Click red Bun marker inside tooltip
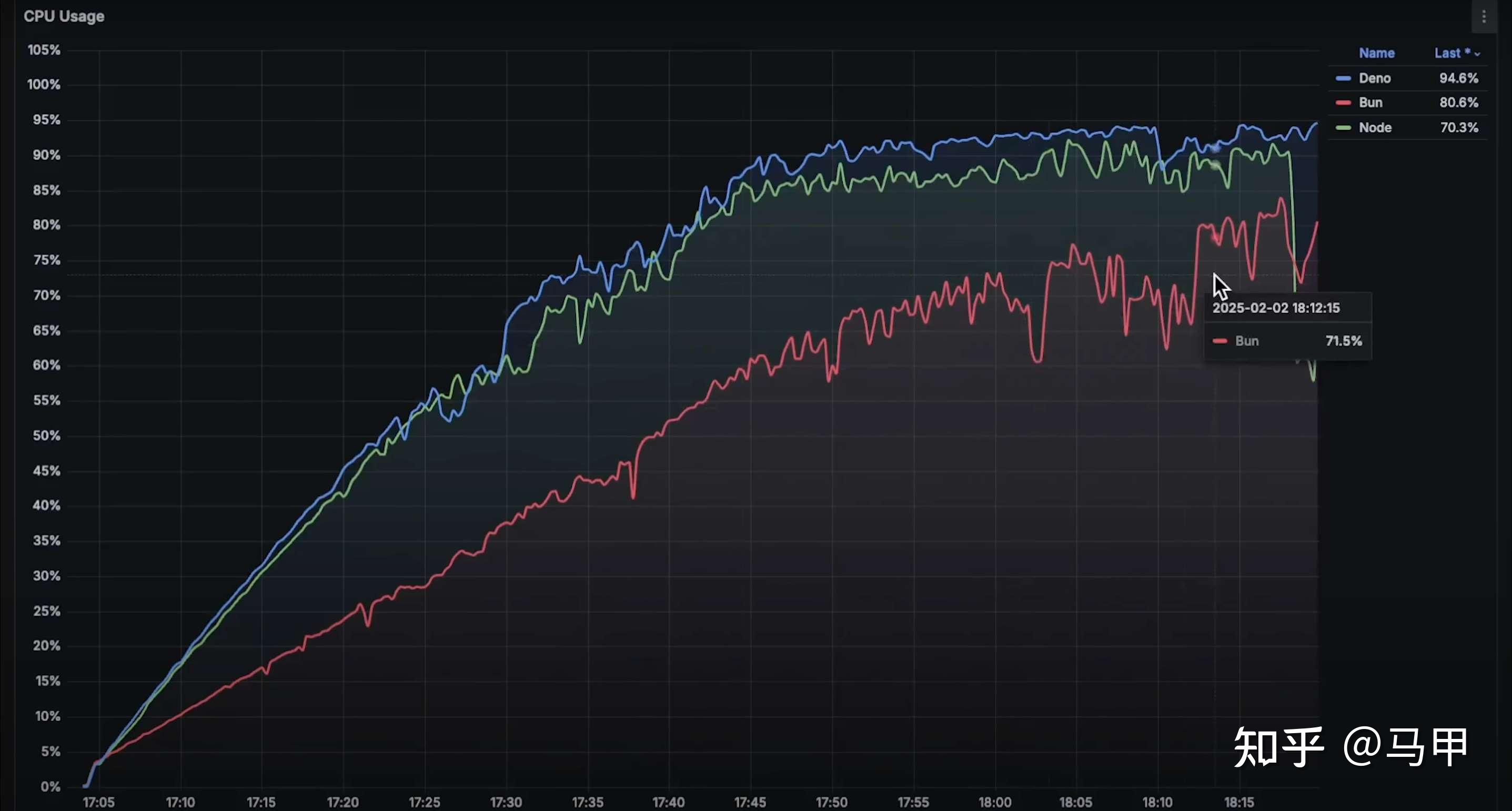1512x811 pixels. coord(1219,341)
